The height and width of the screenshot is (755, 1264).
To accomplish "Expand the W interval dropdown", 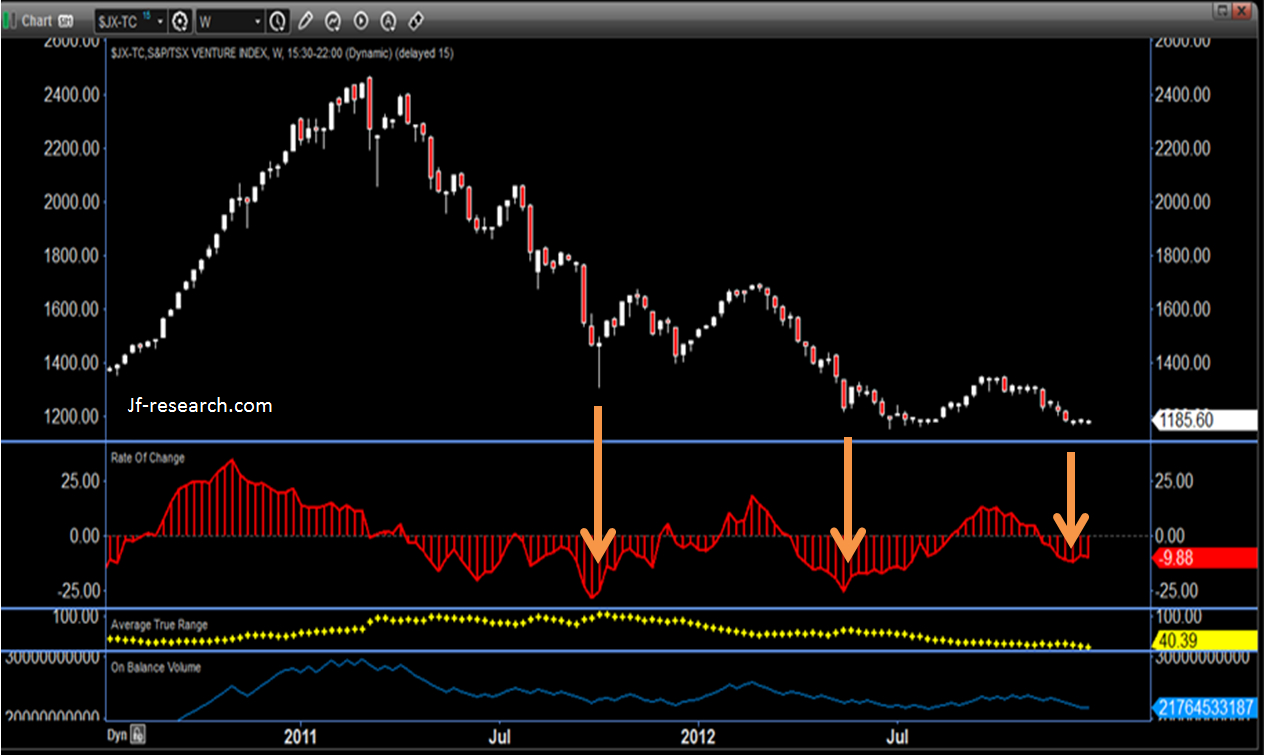I will 258,20.
